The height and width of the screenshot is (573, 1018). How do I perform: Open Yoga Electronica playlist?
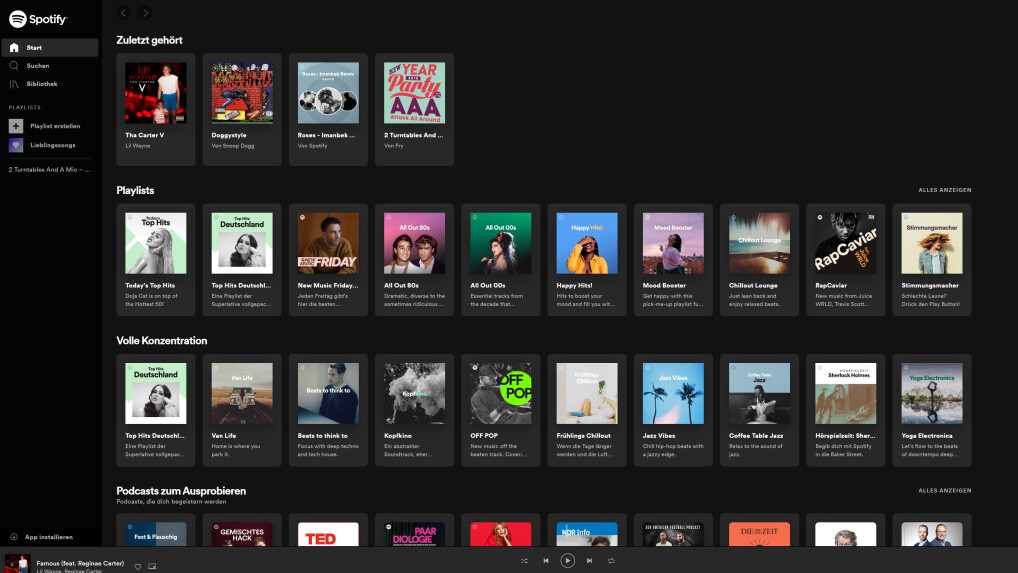pyautogui.click(x=932, y=410)
